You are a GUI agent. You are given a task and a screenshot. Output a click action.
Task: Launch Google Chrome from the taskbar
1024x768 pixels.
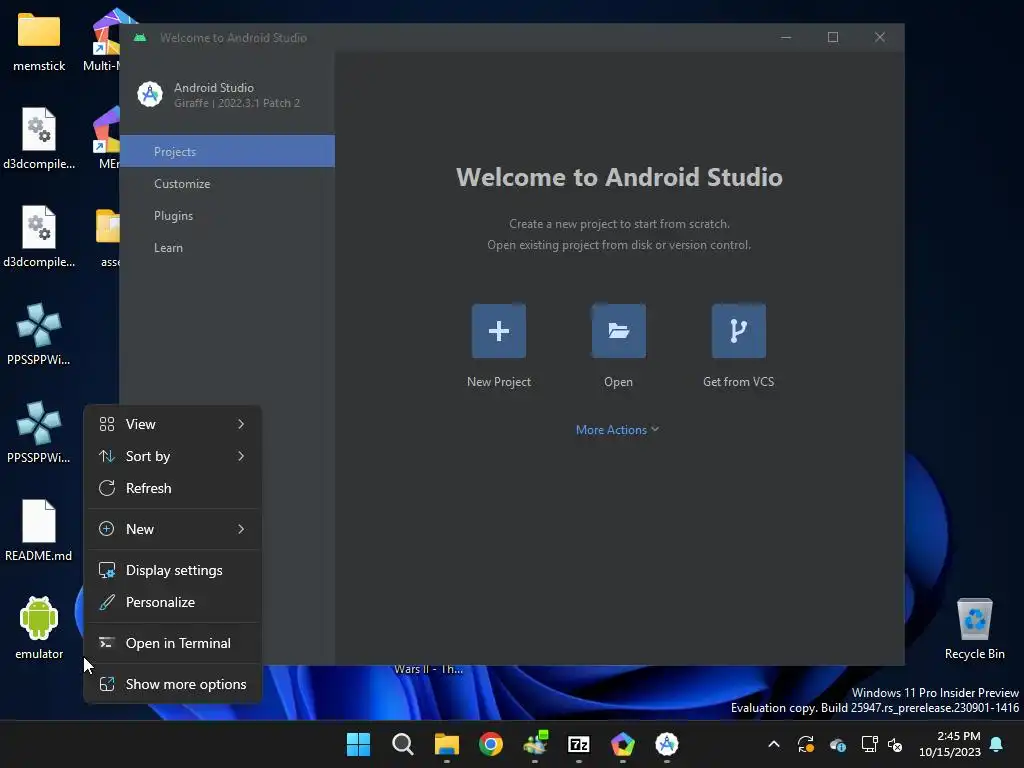coord(490,744)
